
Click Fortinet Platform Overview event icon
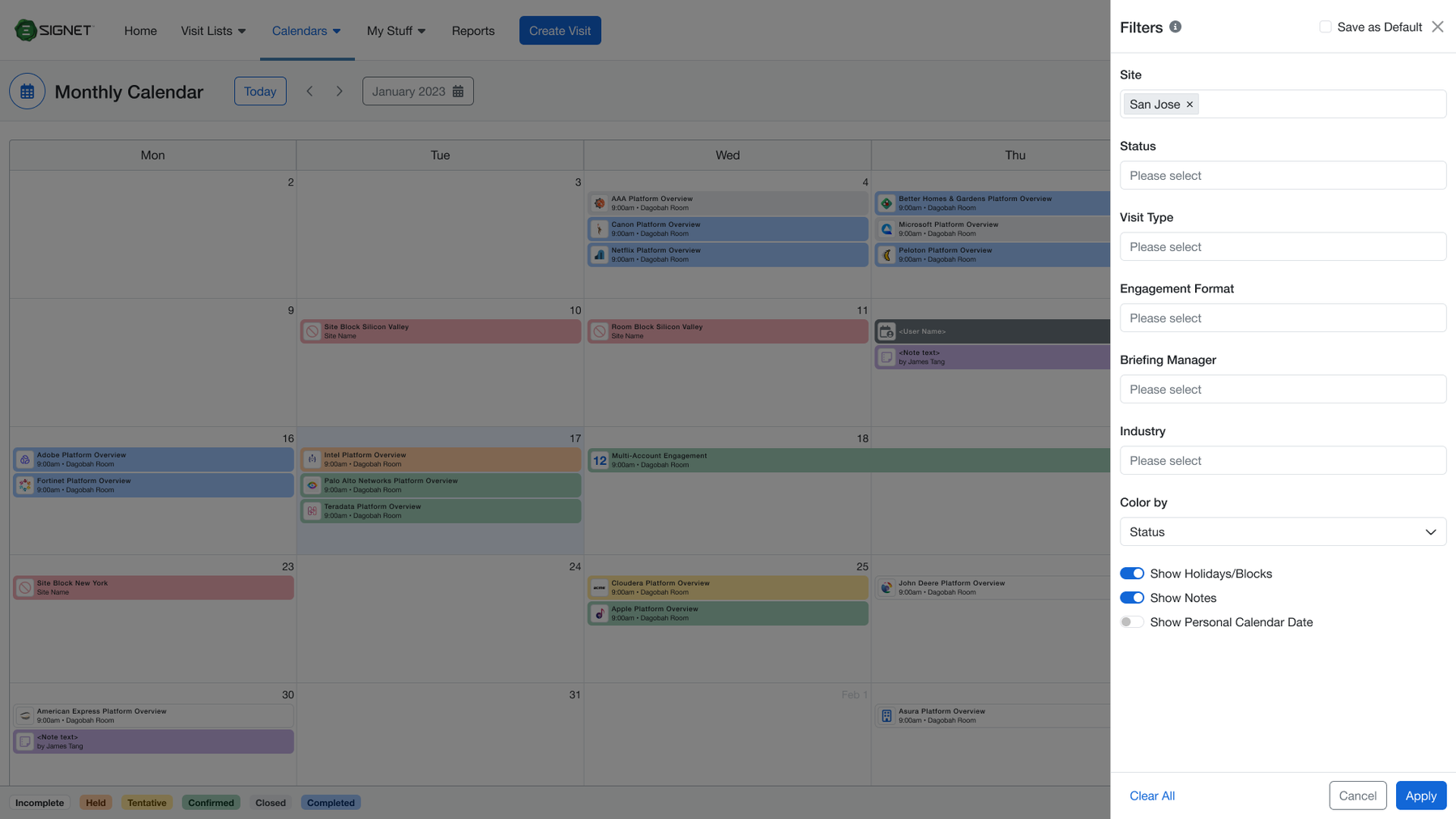click(x=25, y=485)
